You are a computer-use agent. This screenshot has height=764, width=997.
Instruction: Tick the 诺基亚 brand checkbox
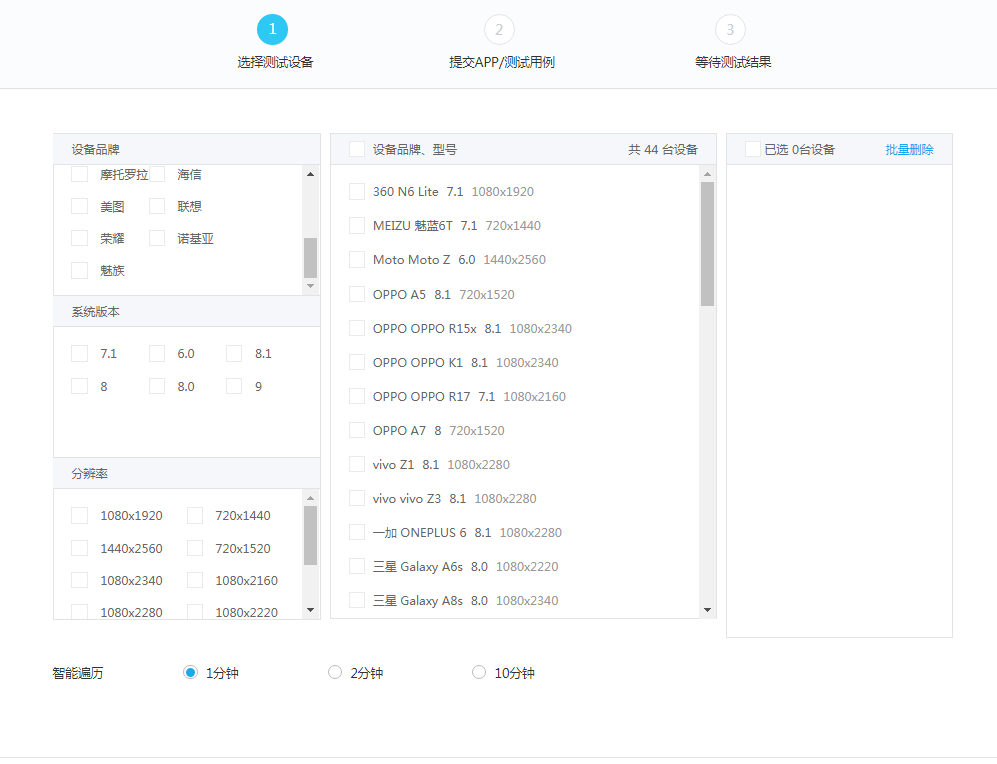157,238
